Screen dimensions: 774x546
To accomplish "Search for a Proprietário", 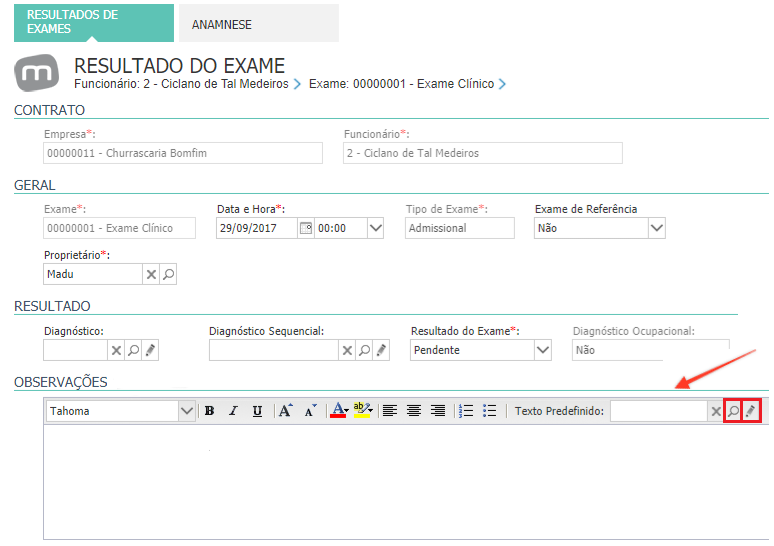I will click(x=168, y=274).
